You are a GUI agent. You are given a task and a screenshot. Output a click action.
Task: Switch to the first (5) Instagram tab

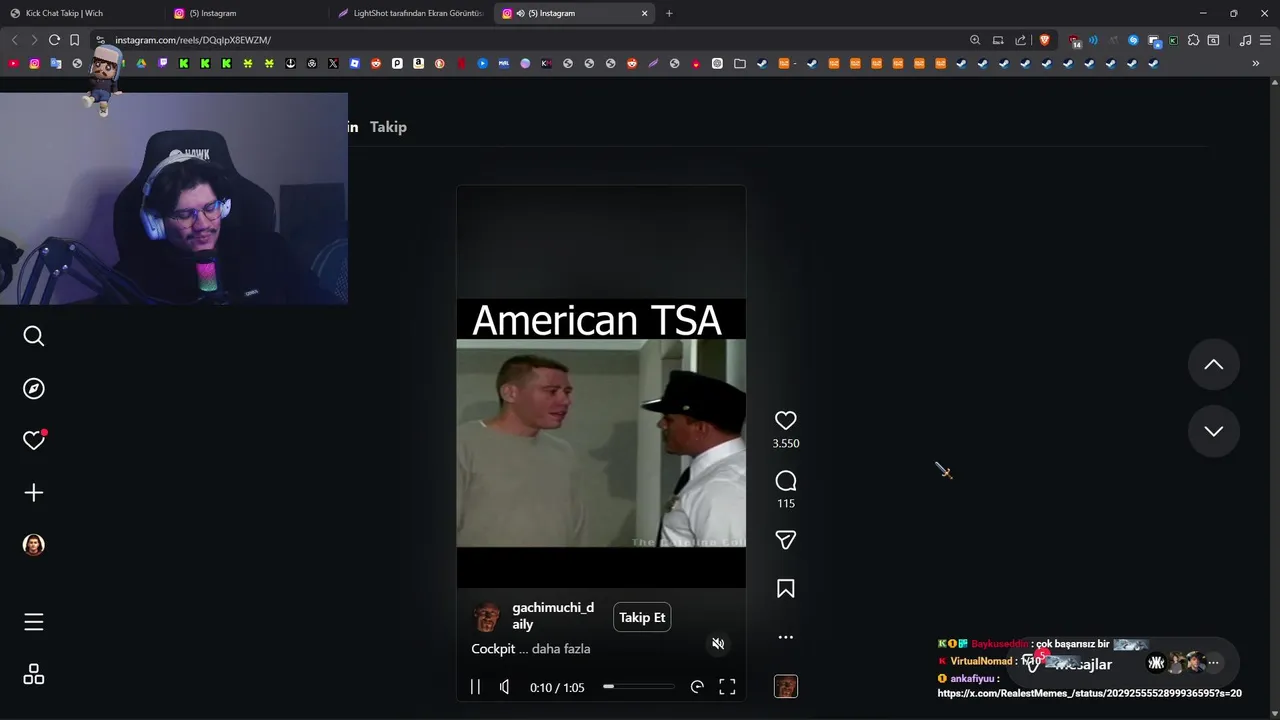coord(245,13)
